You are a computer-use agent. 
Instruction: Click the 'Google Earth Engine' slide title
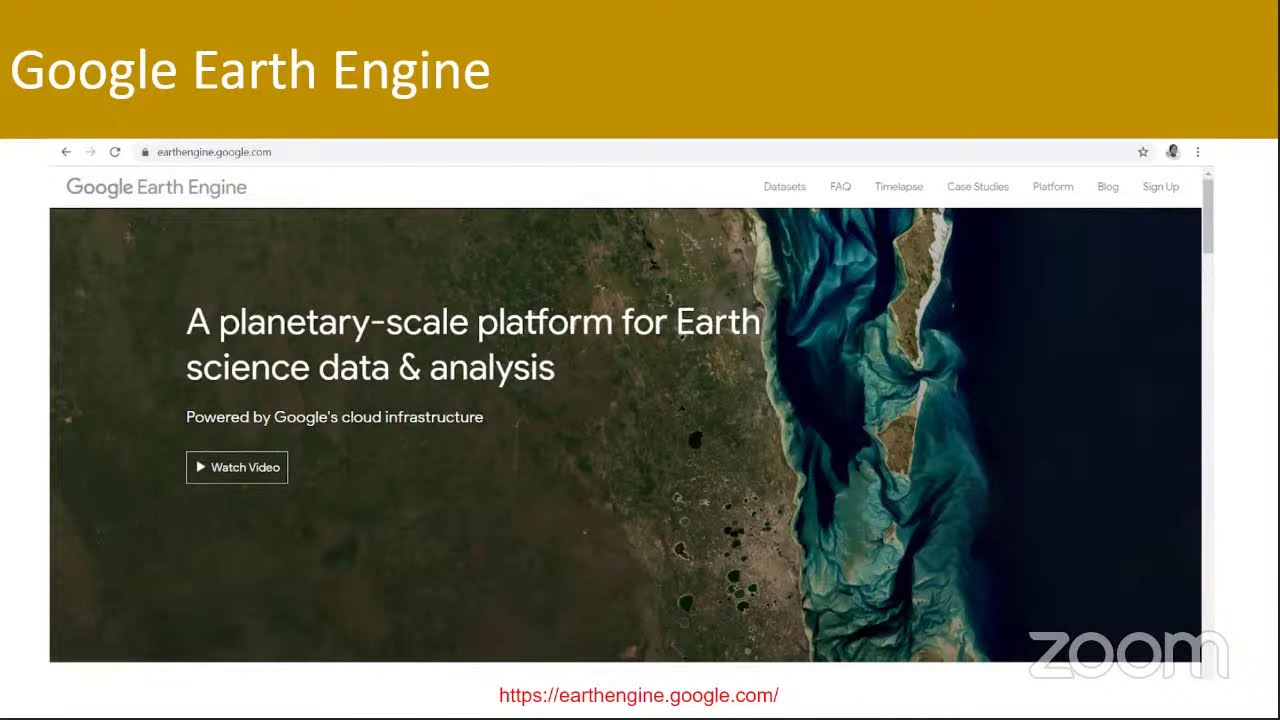(x=250, y=72)
